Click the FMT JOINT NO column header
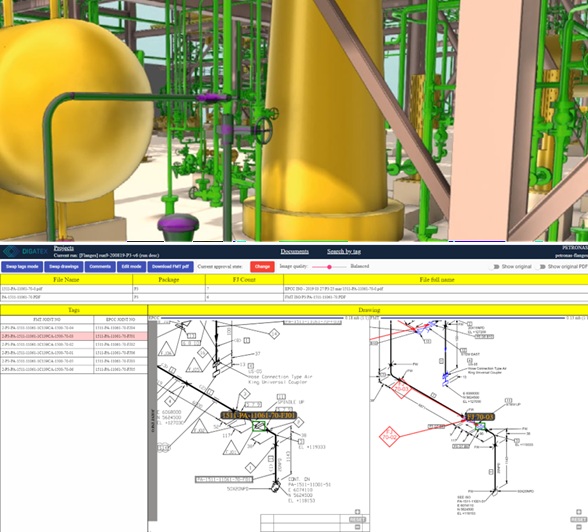 (x=47, y=320)
